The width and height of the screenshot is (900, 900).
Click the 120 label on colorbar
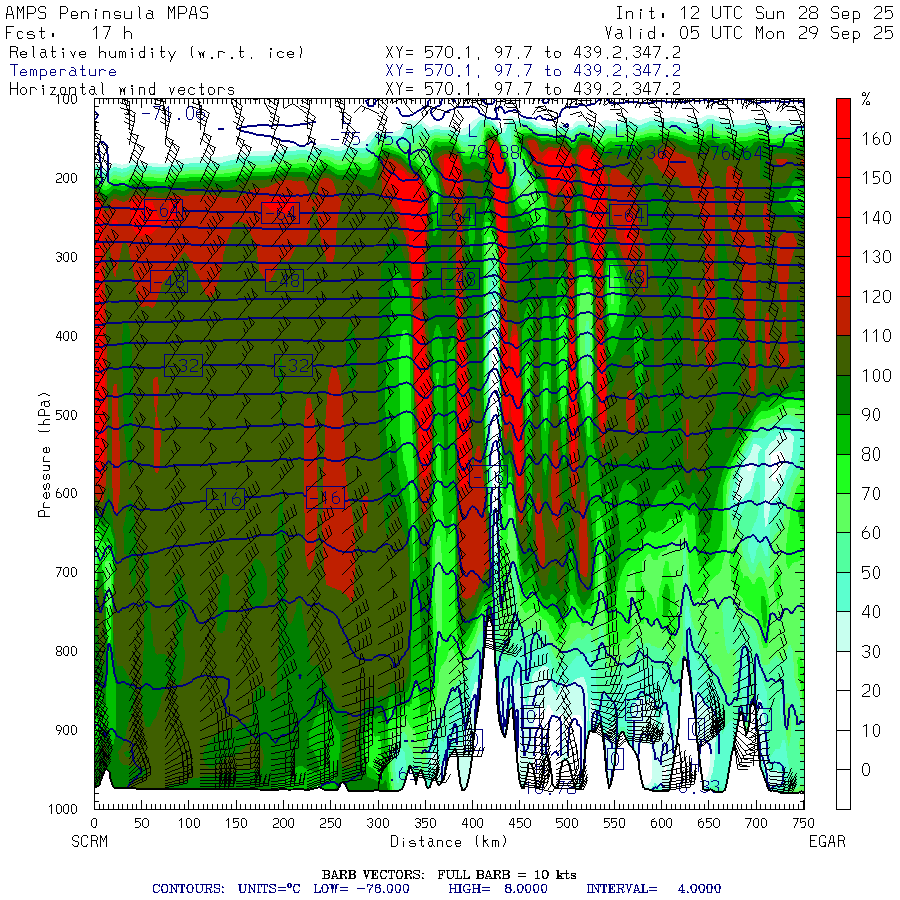click(876, 297)
